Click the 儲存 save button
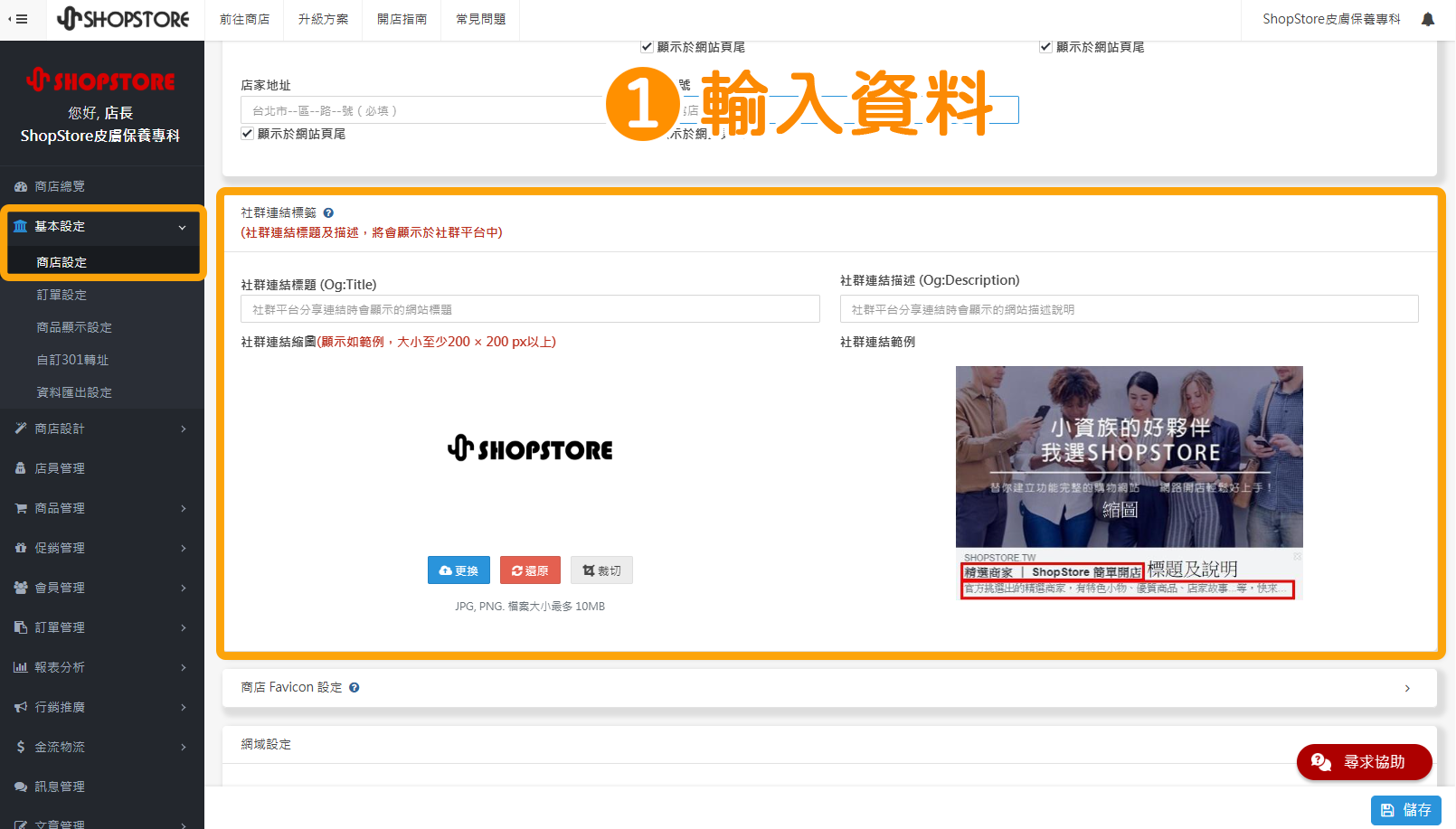 pyautogui.click(x=1405, y=810)
